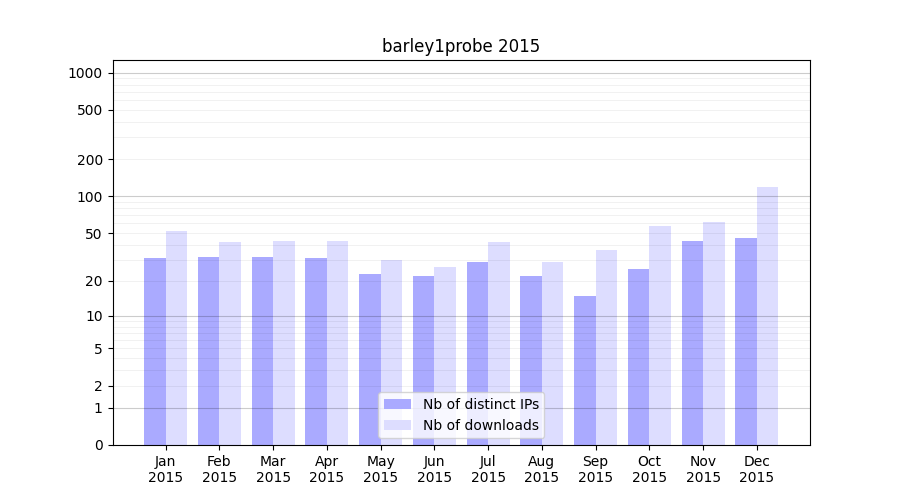Click the 0 y-axis tick label

[98, 445]
